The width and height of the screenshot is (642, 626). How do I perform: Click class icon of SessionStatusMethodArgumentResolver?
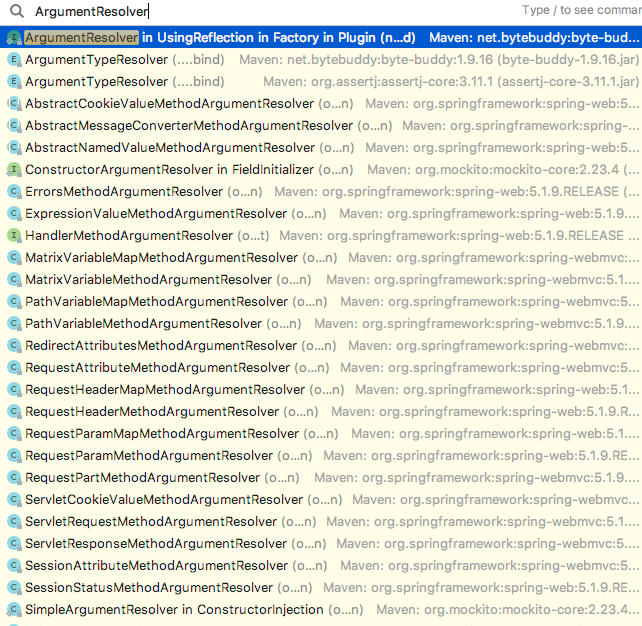pyautogui.click(x=14, y=588)
